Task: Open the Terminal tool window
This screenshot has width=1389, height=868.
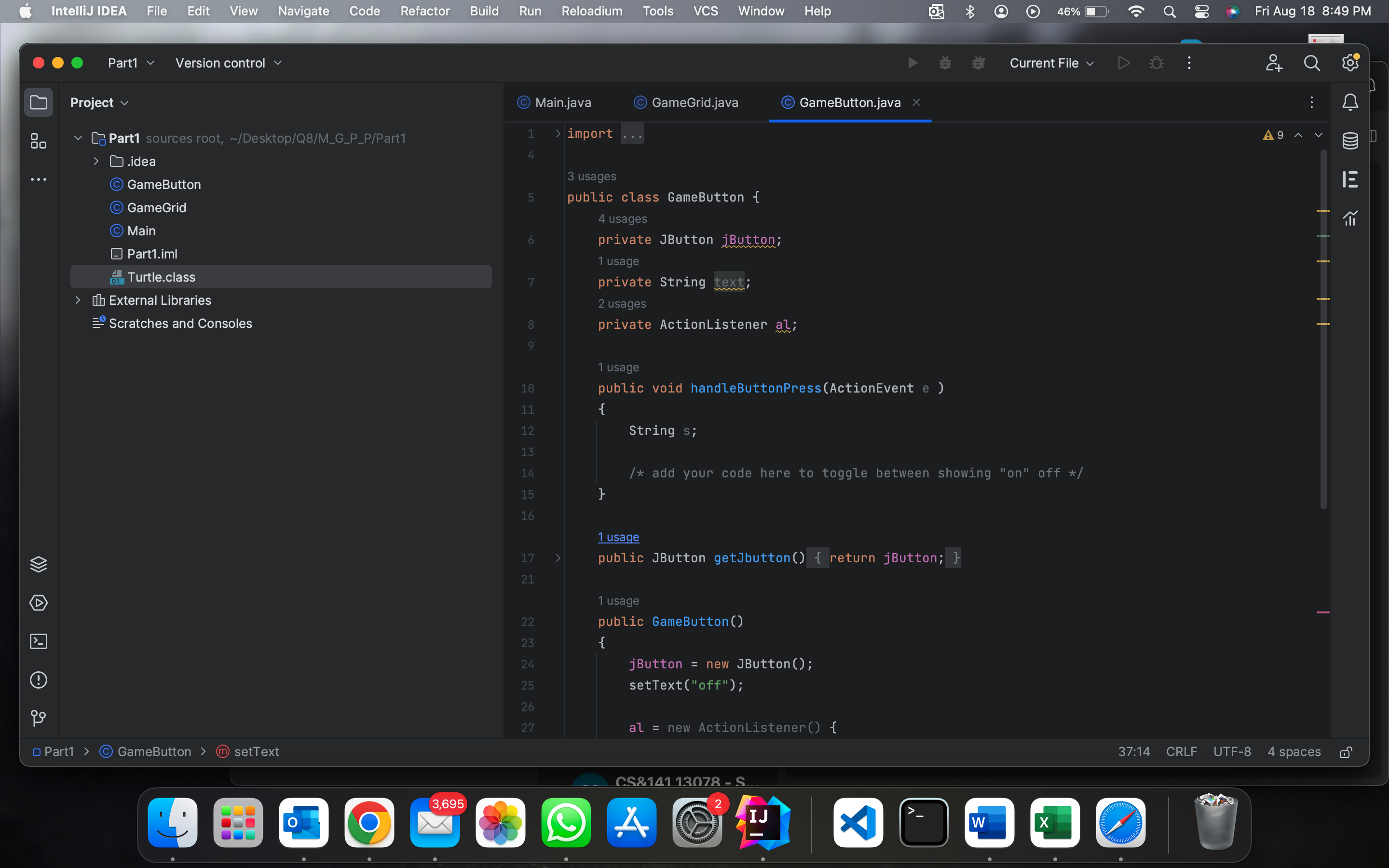Action: (38, 641)
